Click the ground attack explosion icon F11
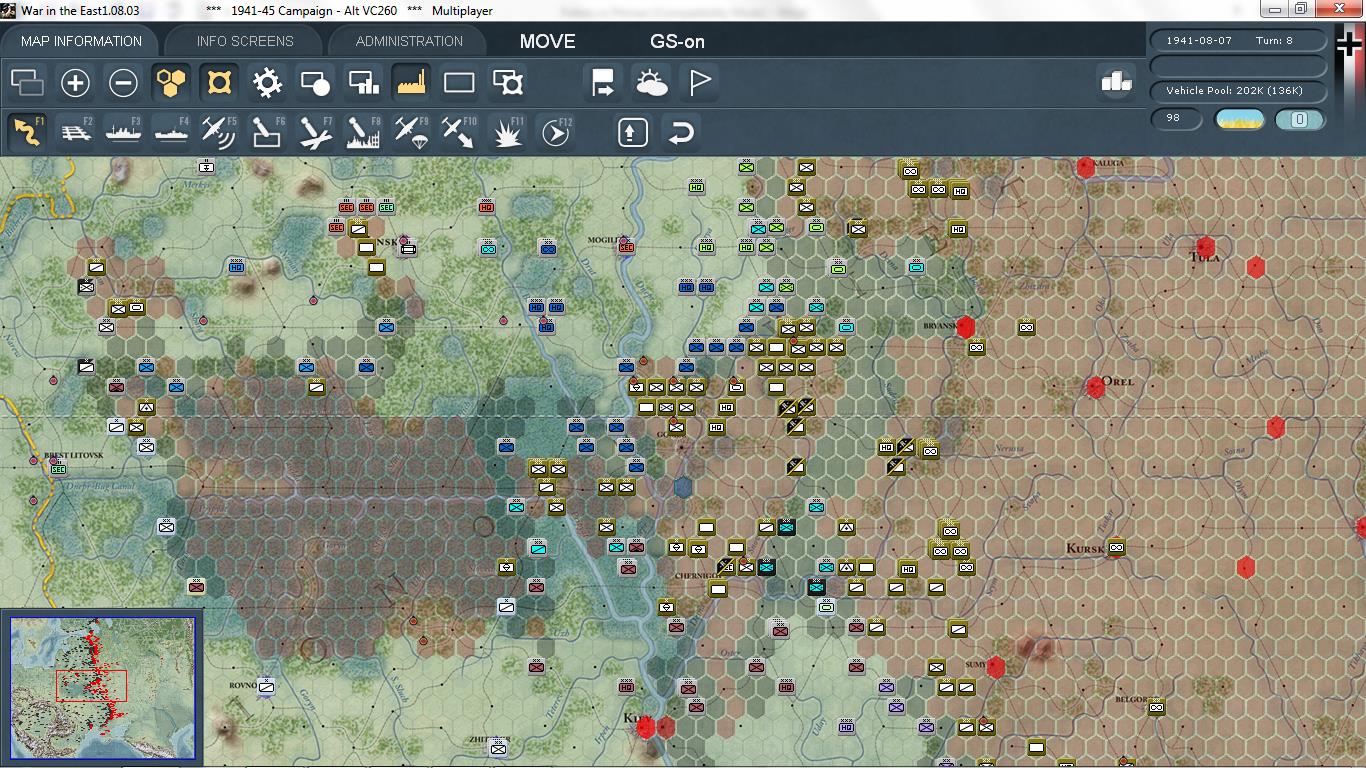Image resolution: width=1366 pixels, height=768 pixels. click(x=507, y=130)
